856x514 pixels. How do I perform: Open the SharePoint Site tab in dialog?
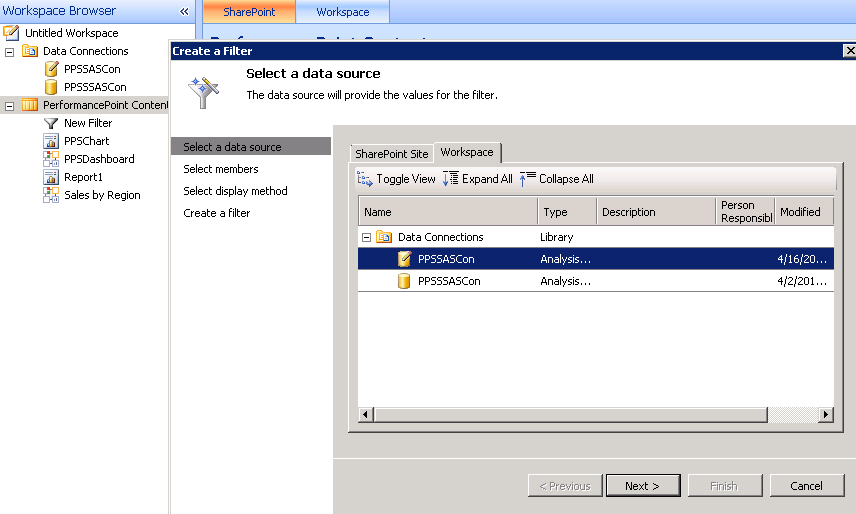coord(391,154)
